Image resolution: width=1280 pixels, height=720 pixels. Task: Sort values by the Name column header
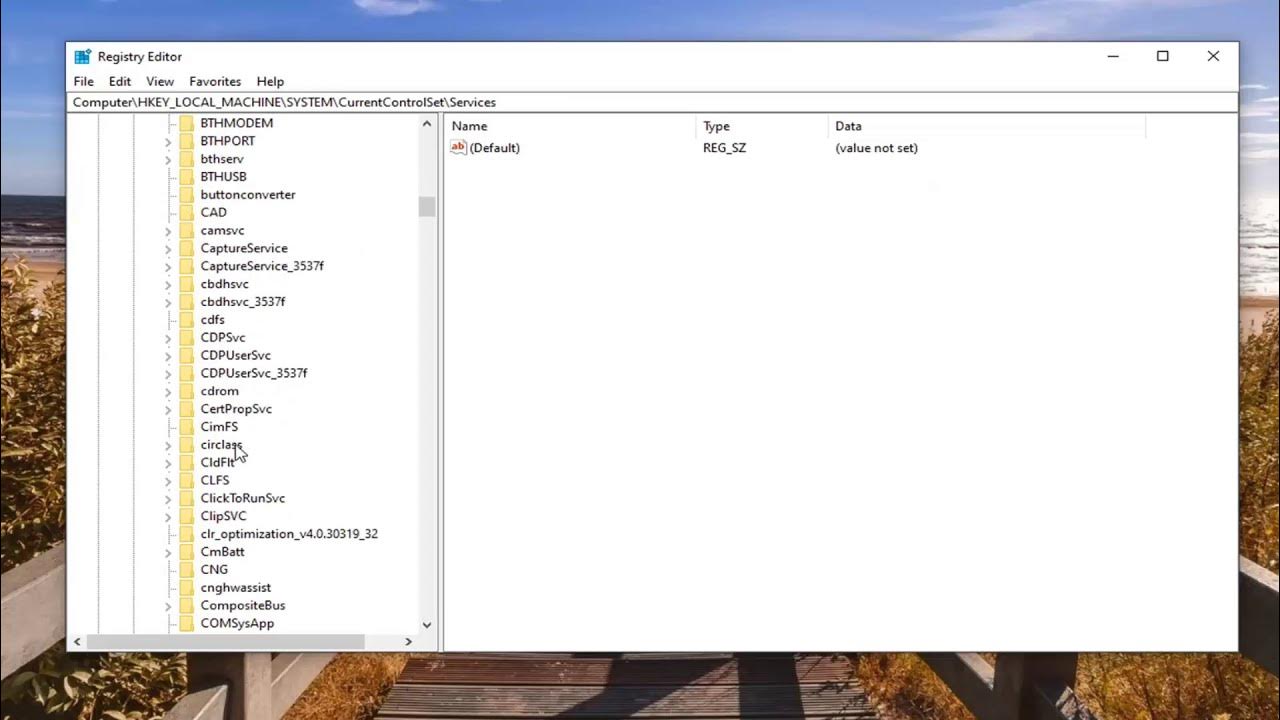[x=571, y=126]
